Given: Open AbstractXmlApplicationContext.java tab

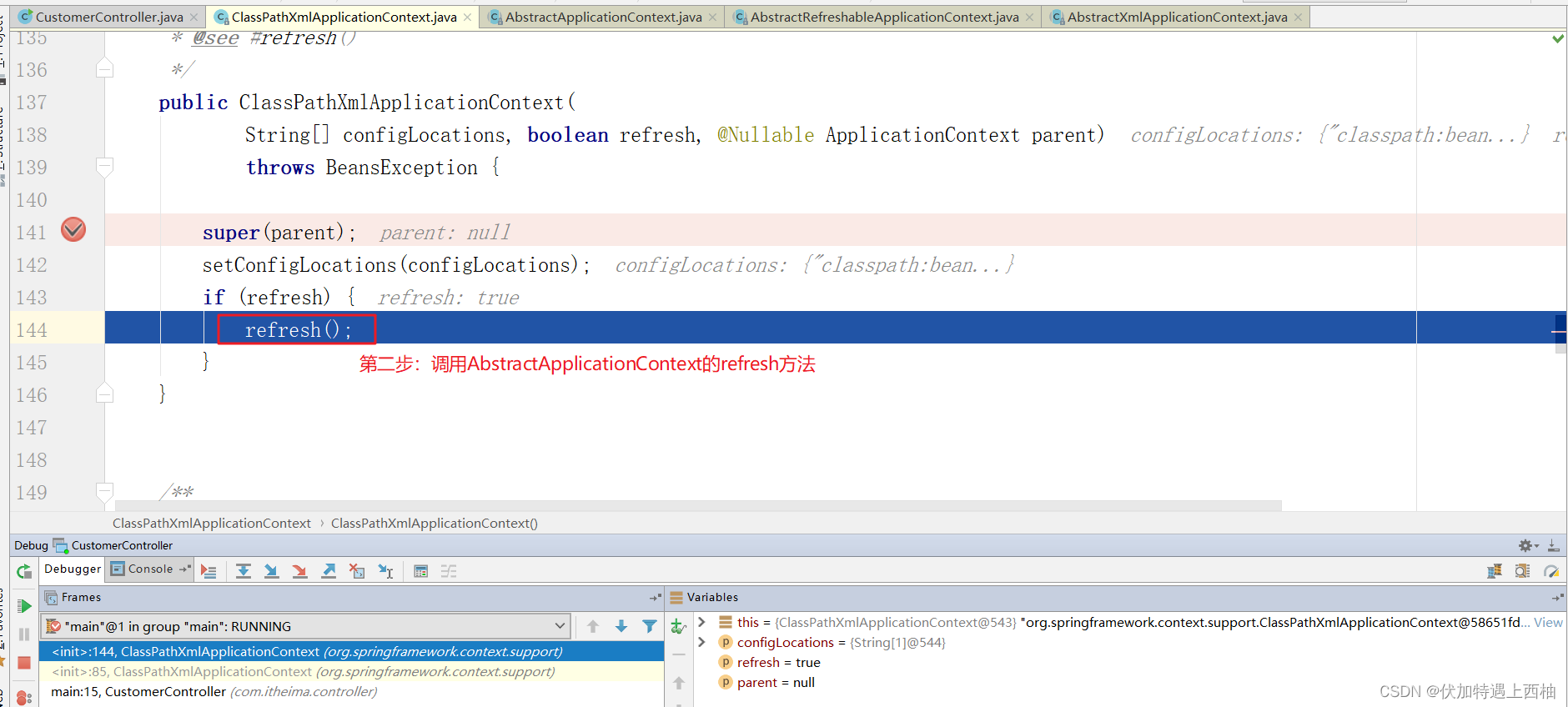Looking at the screenshot, I should tap(1177, 17).
